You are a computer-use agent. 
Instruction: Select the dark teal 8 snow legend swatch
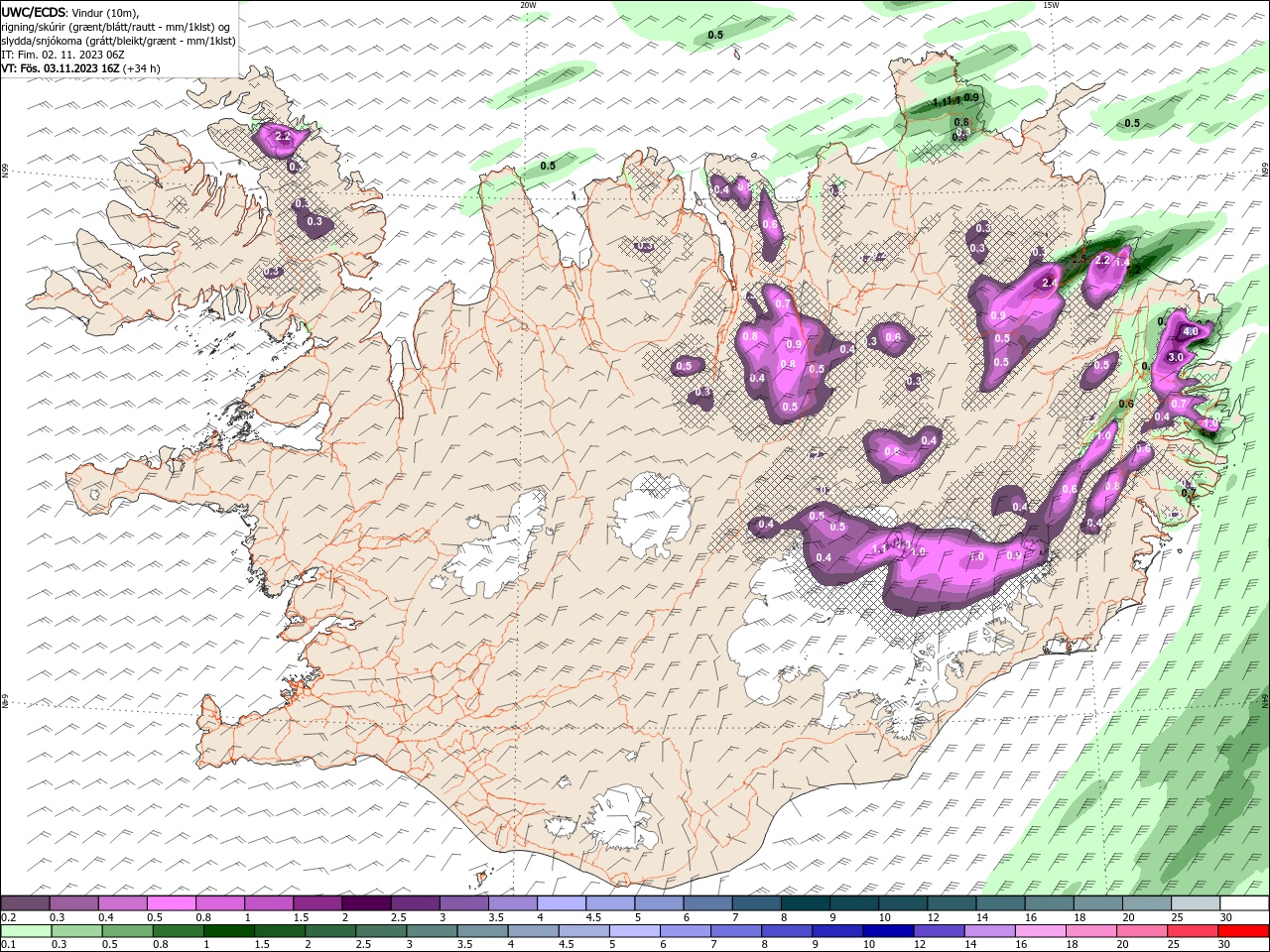coord(805,903)
